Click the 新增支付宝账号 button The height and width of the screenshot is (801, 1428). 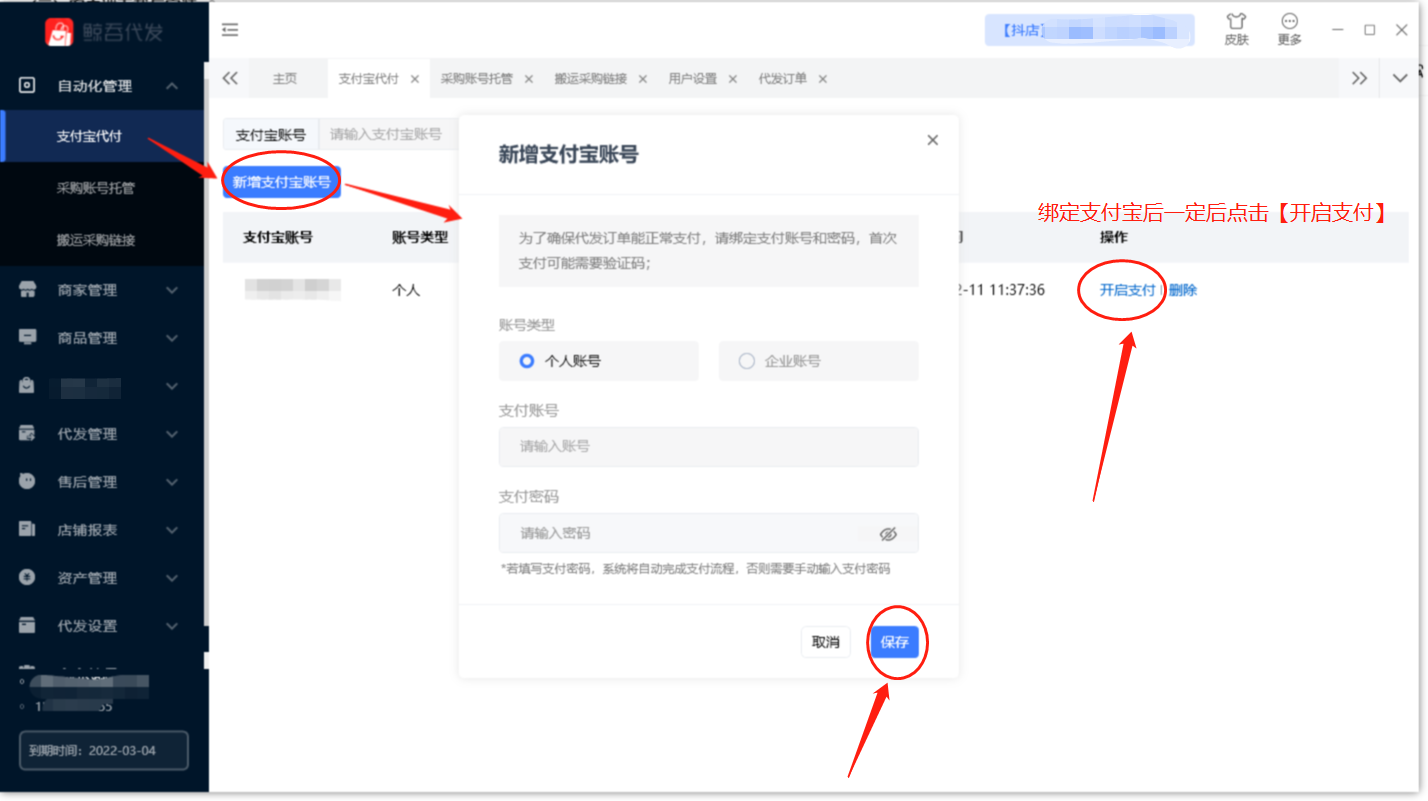pyautogui.click(x=282, y=182)
